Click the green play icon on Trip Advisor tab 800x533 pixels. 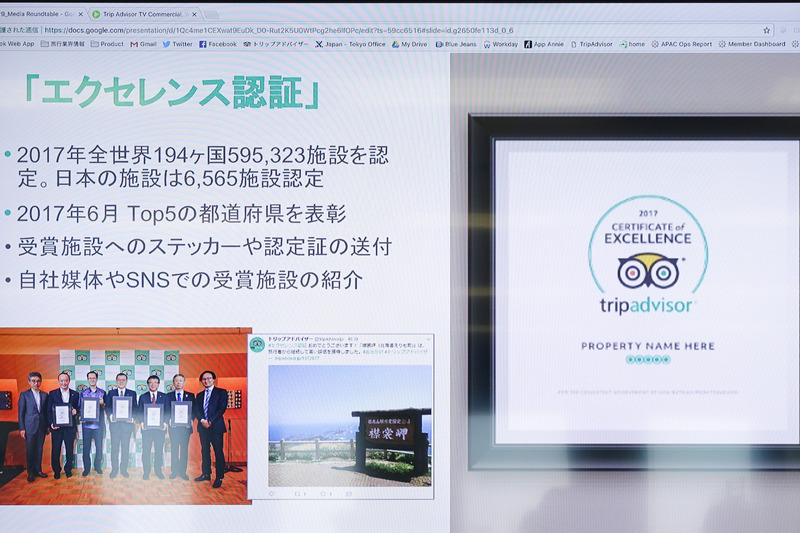[96, 14]
